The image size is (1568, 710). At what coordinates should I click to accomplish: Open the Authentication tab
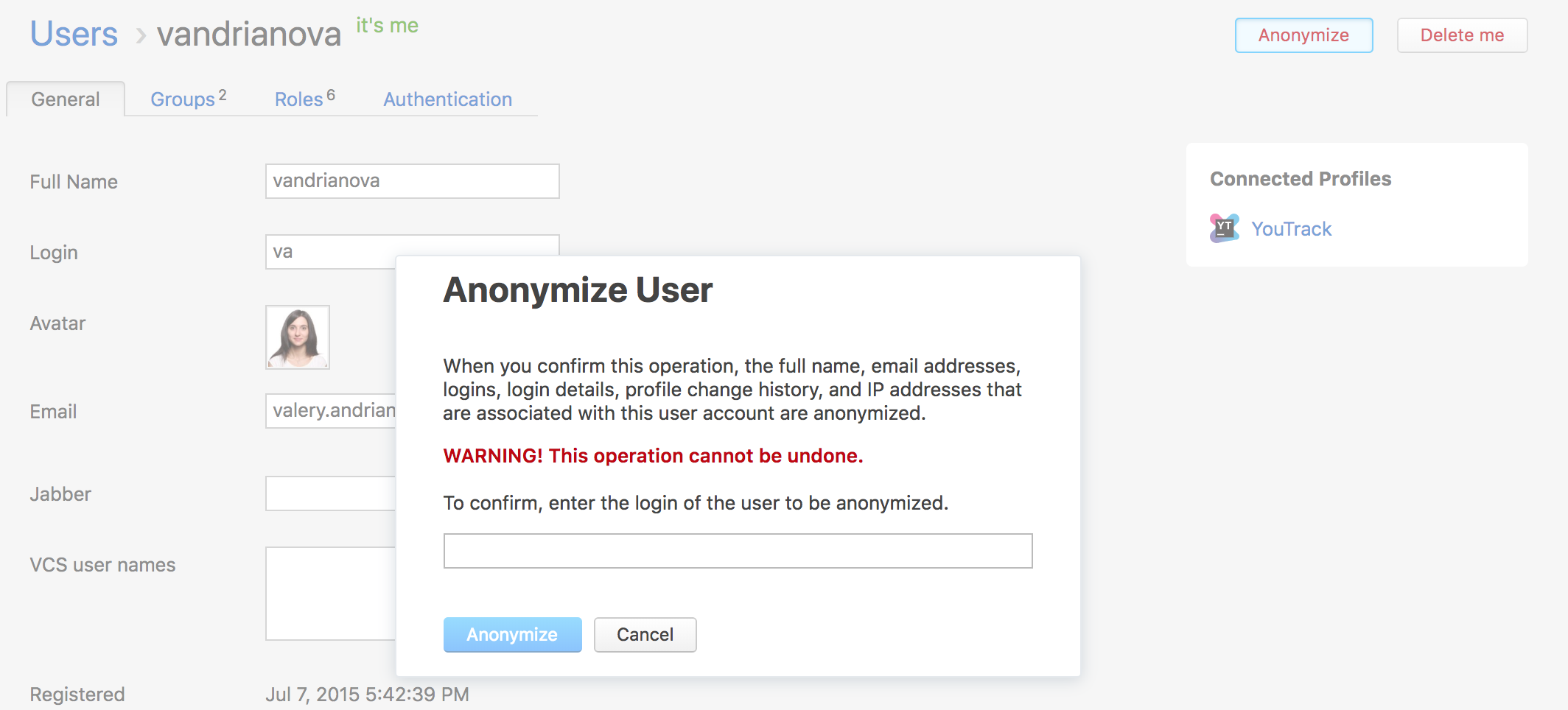click(x=447, y=99)
